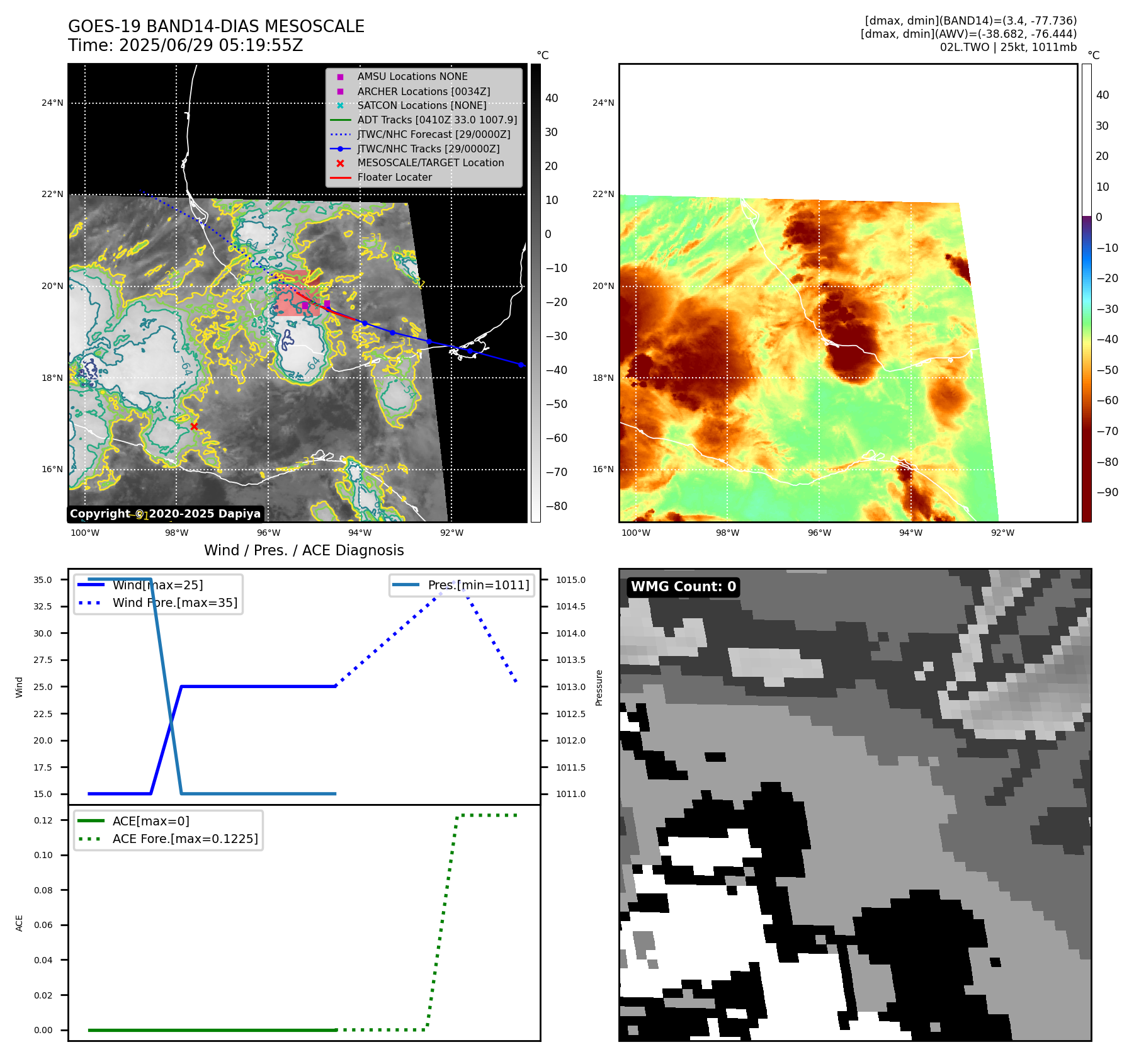The width and height of the screenshot is (1134, 1064).
Task: Click the Wind / Pres. / ACE Diagnosis title
Action: click(304, 550)
